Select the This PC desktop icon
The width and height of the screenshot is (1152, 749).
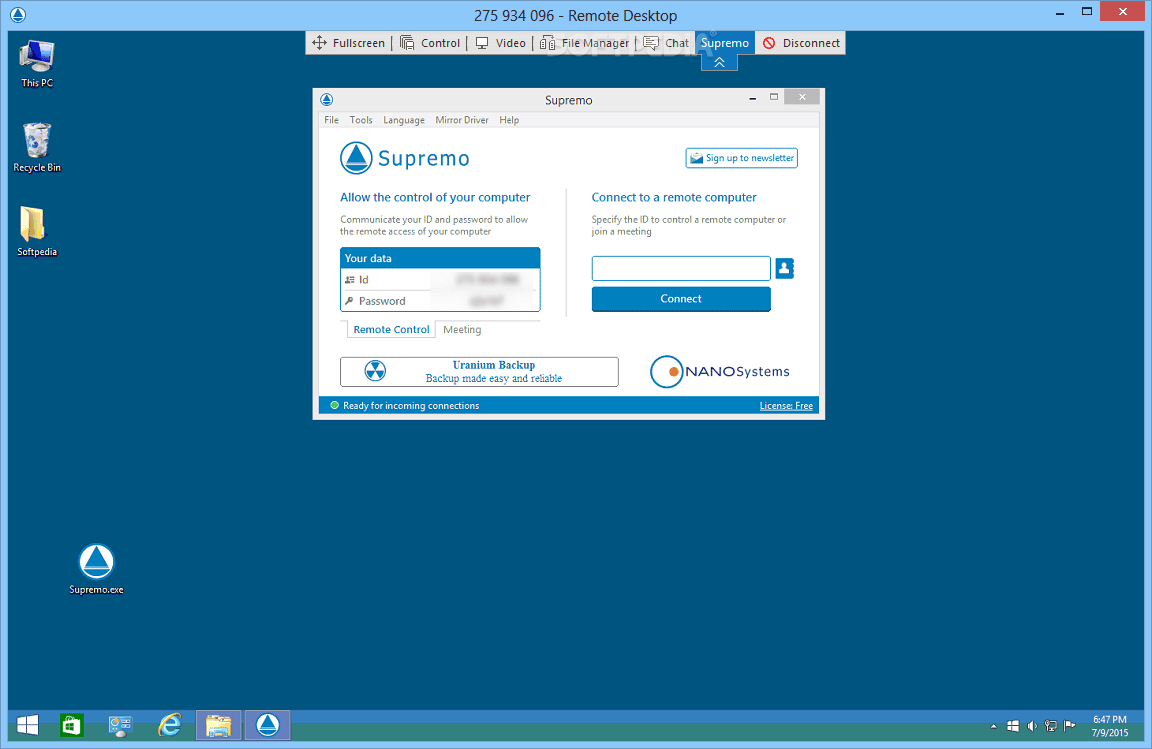(x=37, y=64)
